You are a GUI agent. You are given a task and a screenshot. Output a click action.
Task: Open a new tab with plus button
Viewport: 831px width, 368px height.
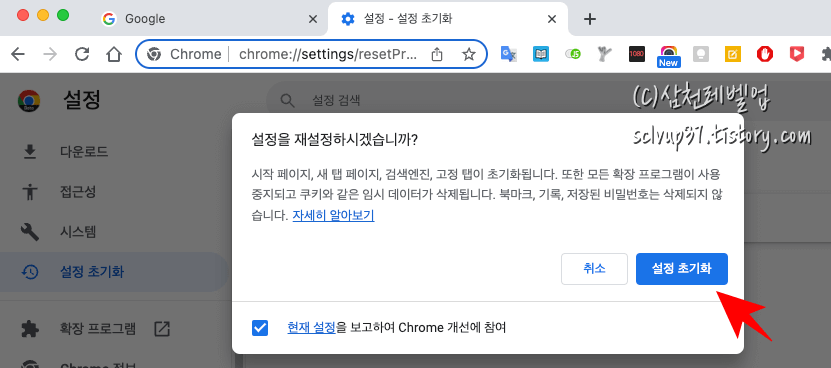tap(589, 19)
